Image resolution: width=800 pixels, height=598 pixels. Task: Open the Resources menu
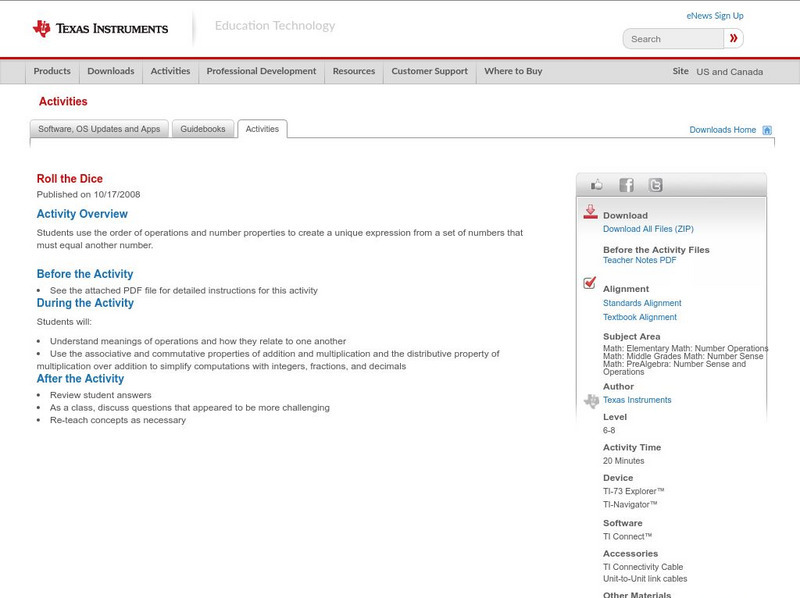tap(354, 71)
